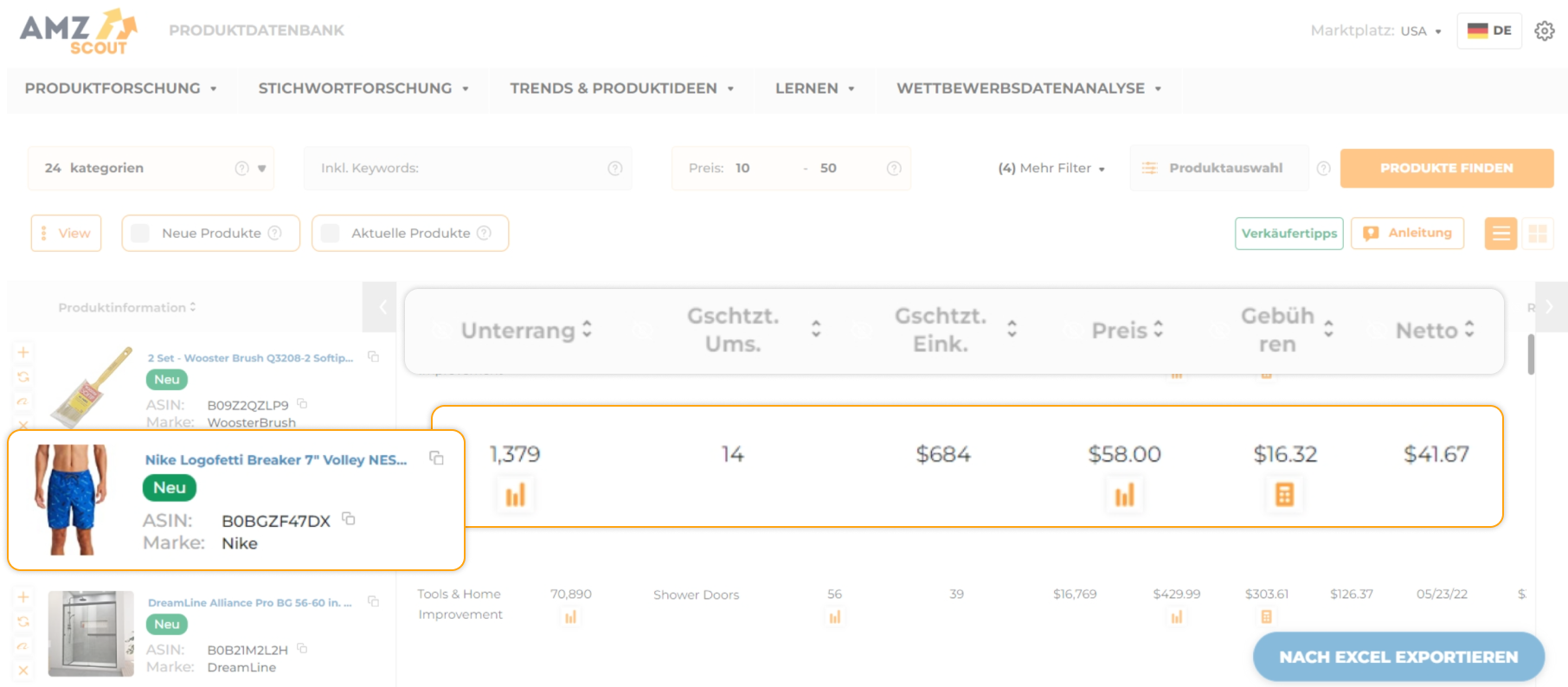Open the Anleitung guide button

pyautogui.click(x=1408, y=234)
